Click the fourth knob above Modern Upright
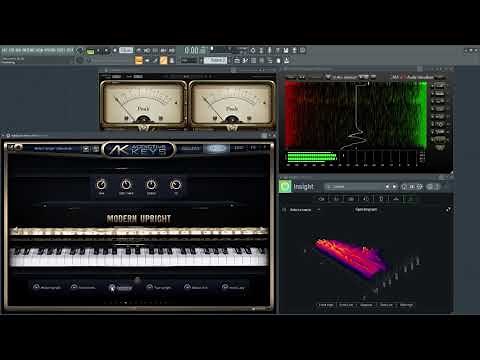 coord(176,184)
